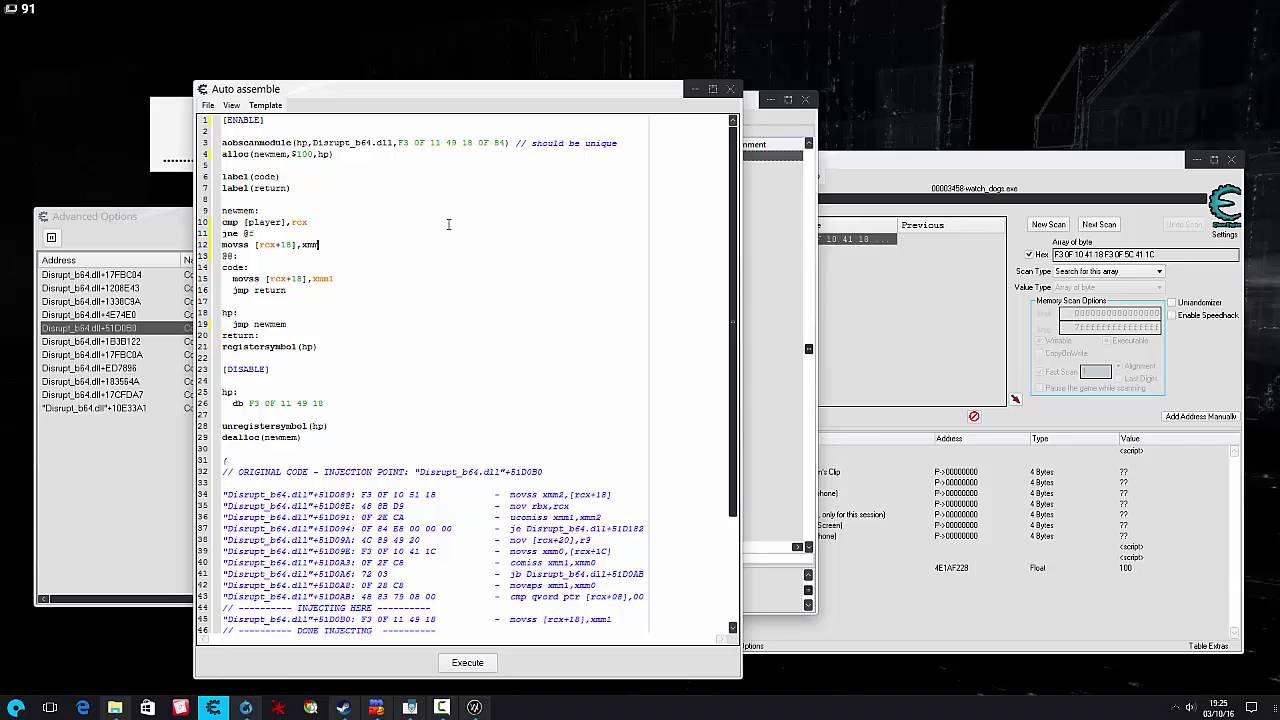Click the Undo Scan button

[x=1184, y=224]
